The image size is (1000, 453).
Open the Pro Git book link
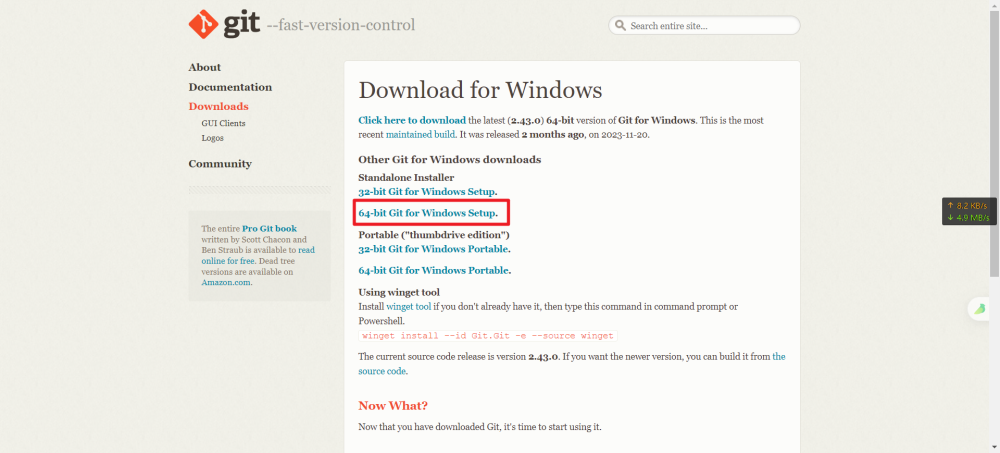pos(269,228)
